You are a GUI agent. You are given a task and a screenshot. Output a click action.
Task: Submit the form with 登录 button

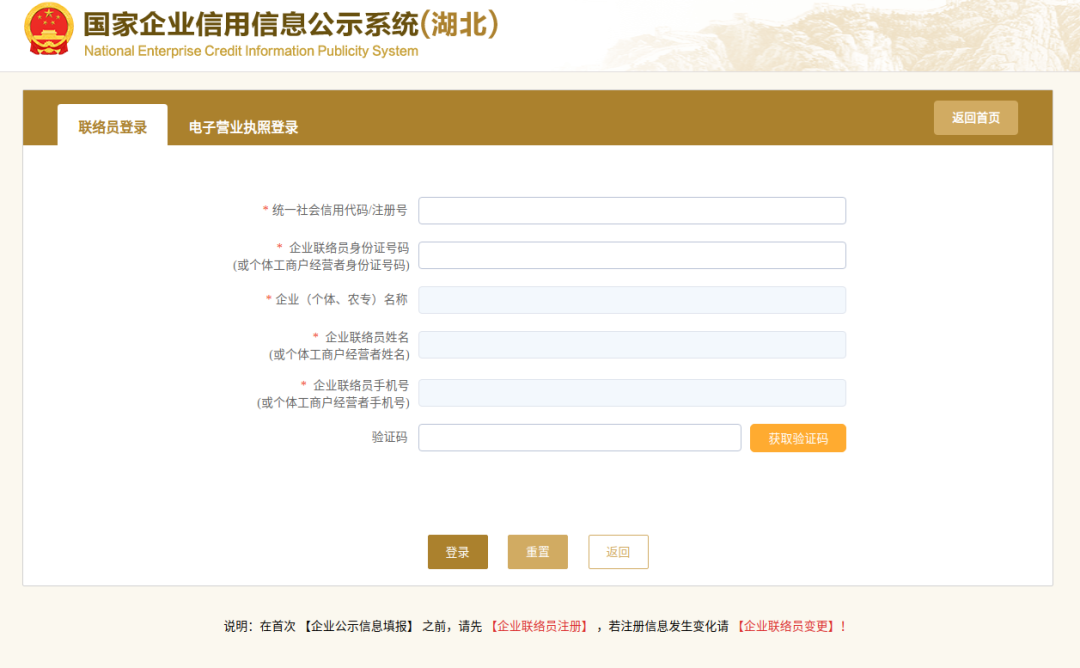457,552
